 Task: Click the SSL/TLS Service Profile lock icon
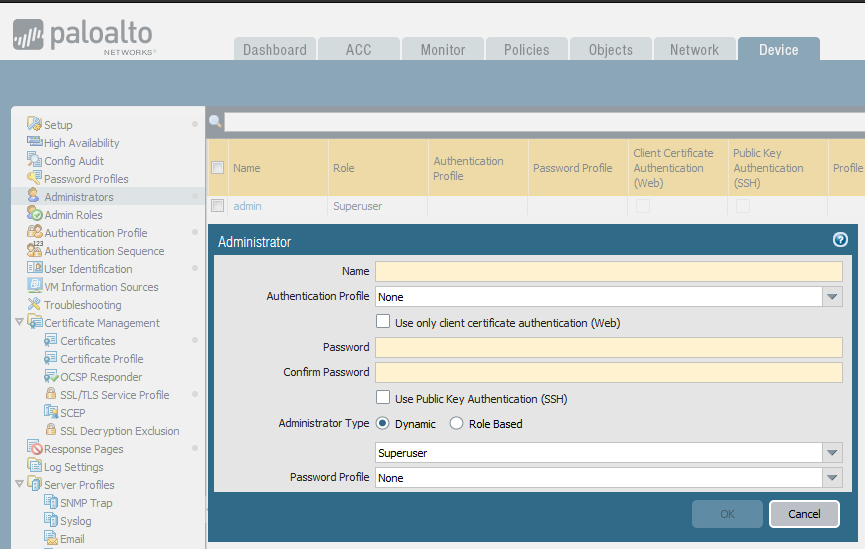51,394
